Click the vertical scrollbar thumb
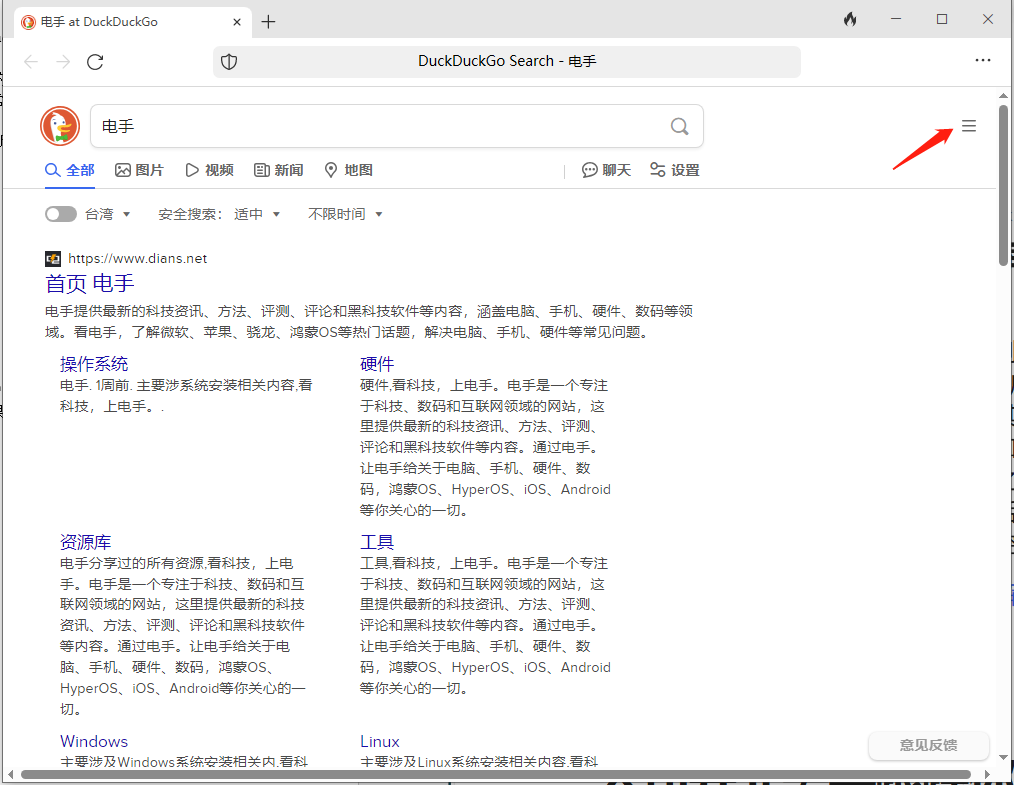This screenshot has width=1014, height=785. tap(1003, 185)
